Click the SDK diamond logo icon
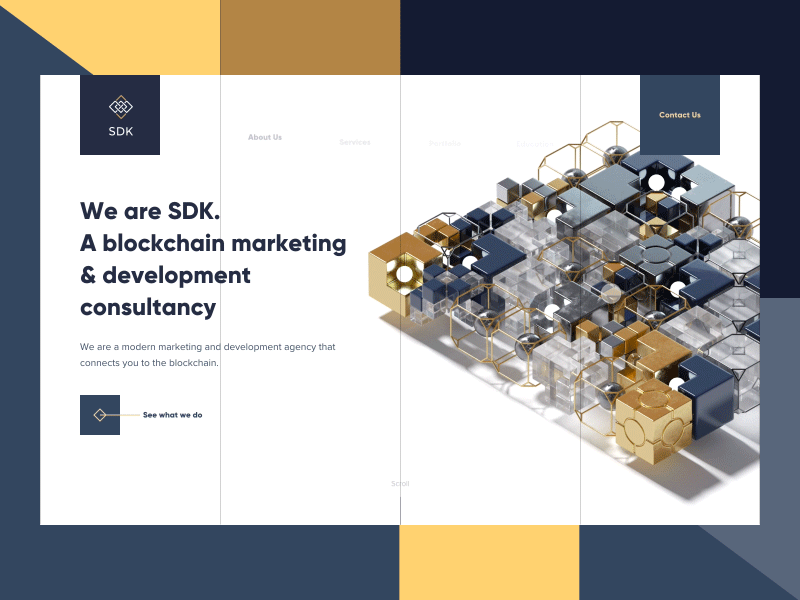This screenshot has width=800, height=600. [119, 105]
